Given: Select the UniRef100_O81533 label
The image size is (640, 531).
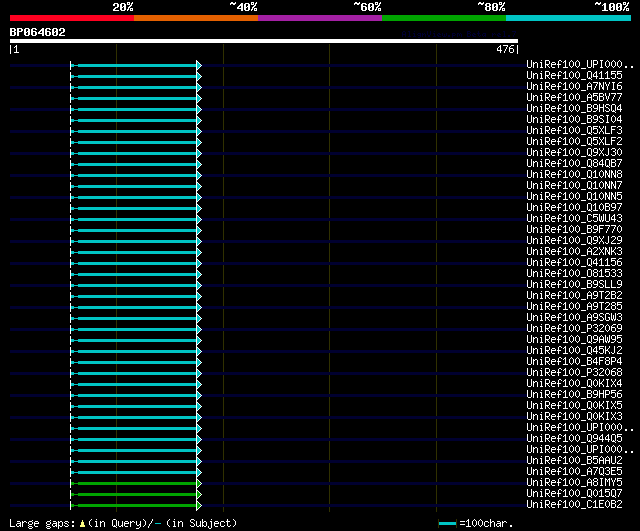Looking at the screenshot, I should click(x=574, y=274).
